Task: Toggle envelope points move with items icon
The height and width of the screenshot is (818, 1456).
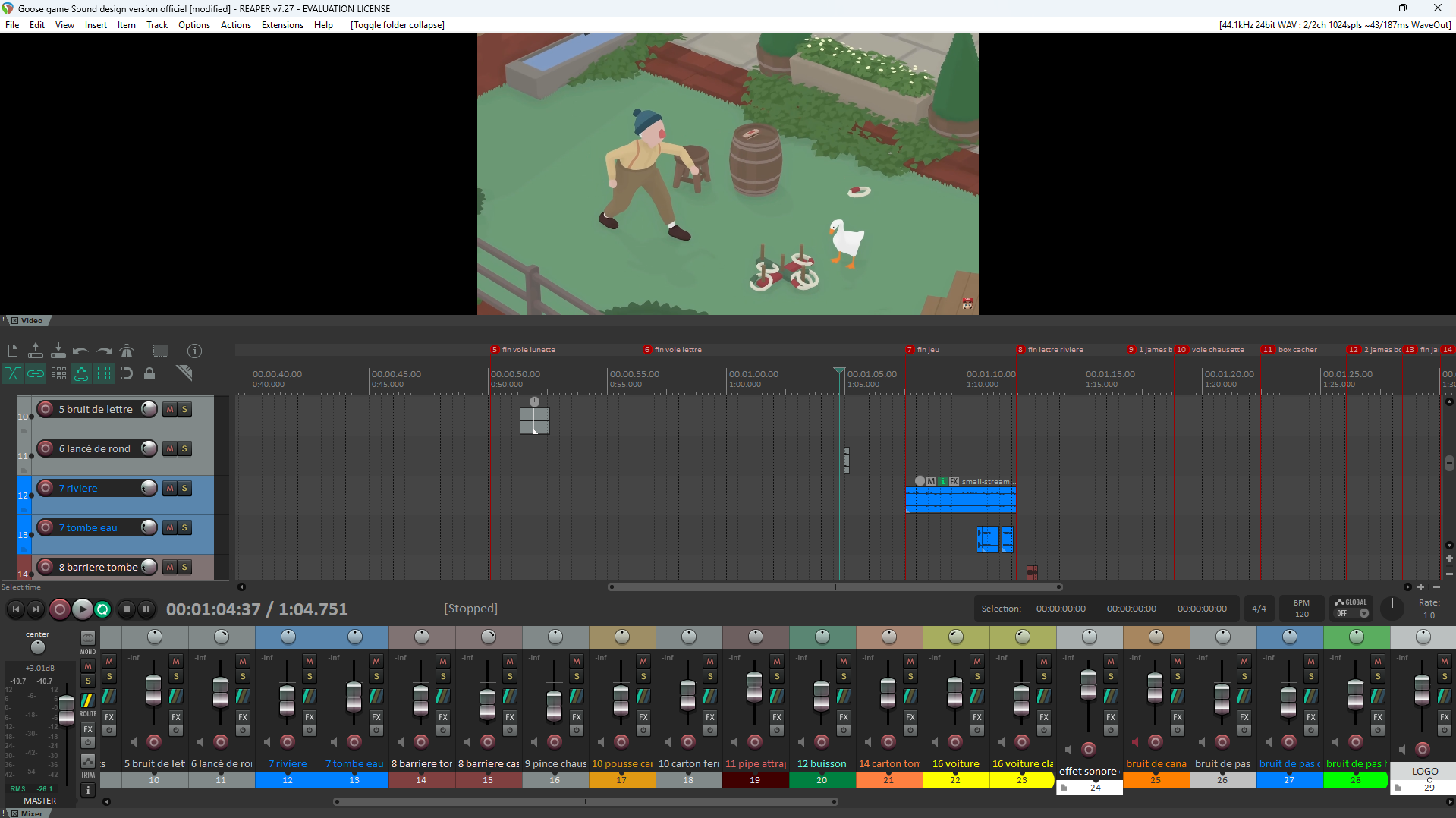Action: [81, 373]
